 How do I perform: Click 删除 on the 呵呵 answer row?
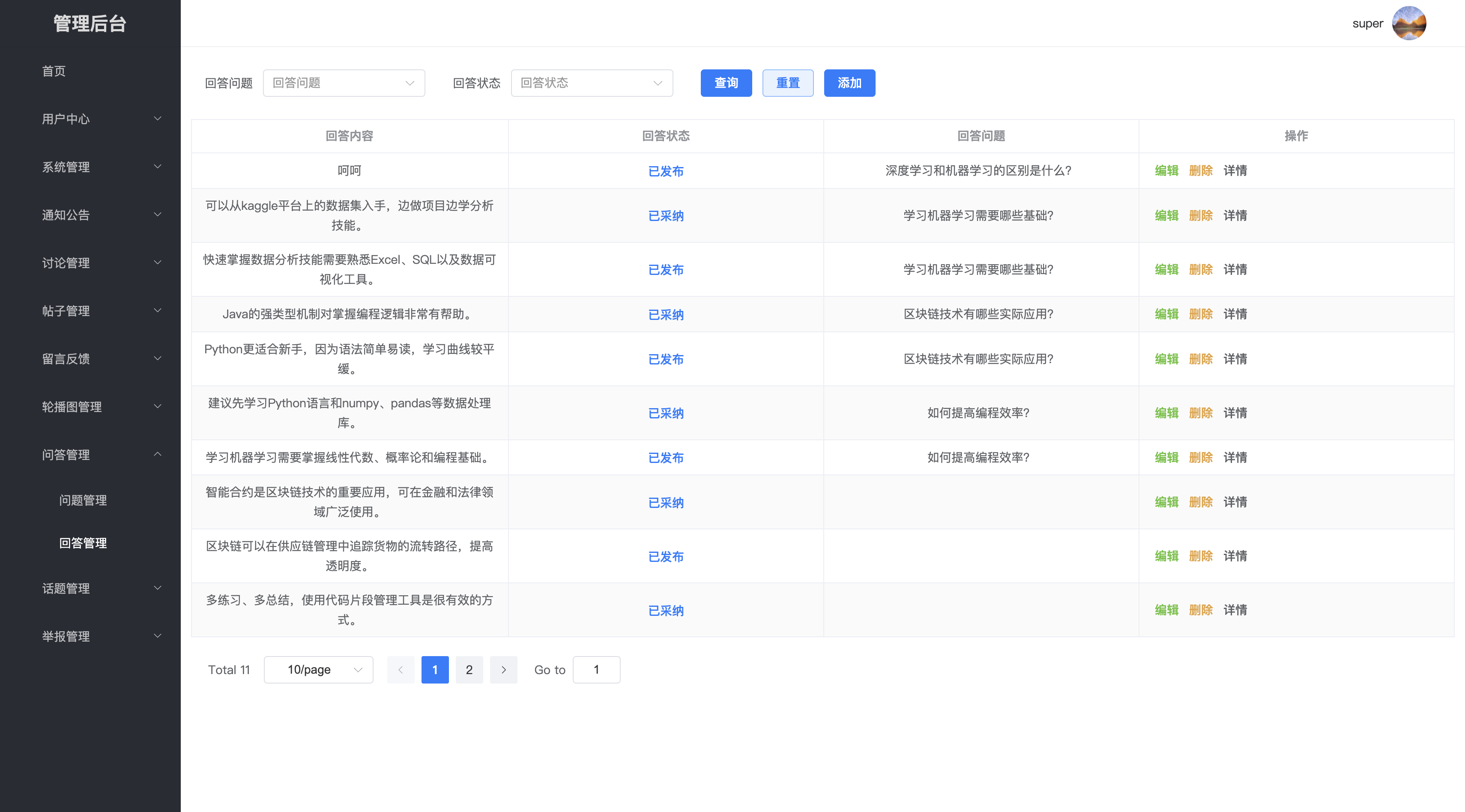point(1201,170)
